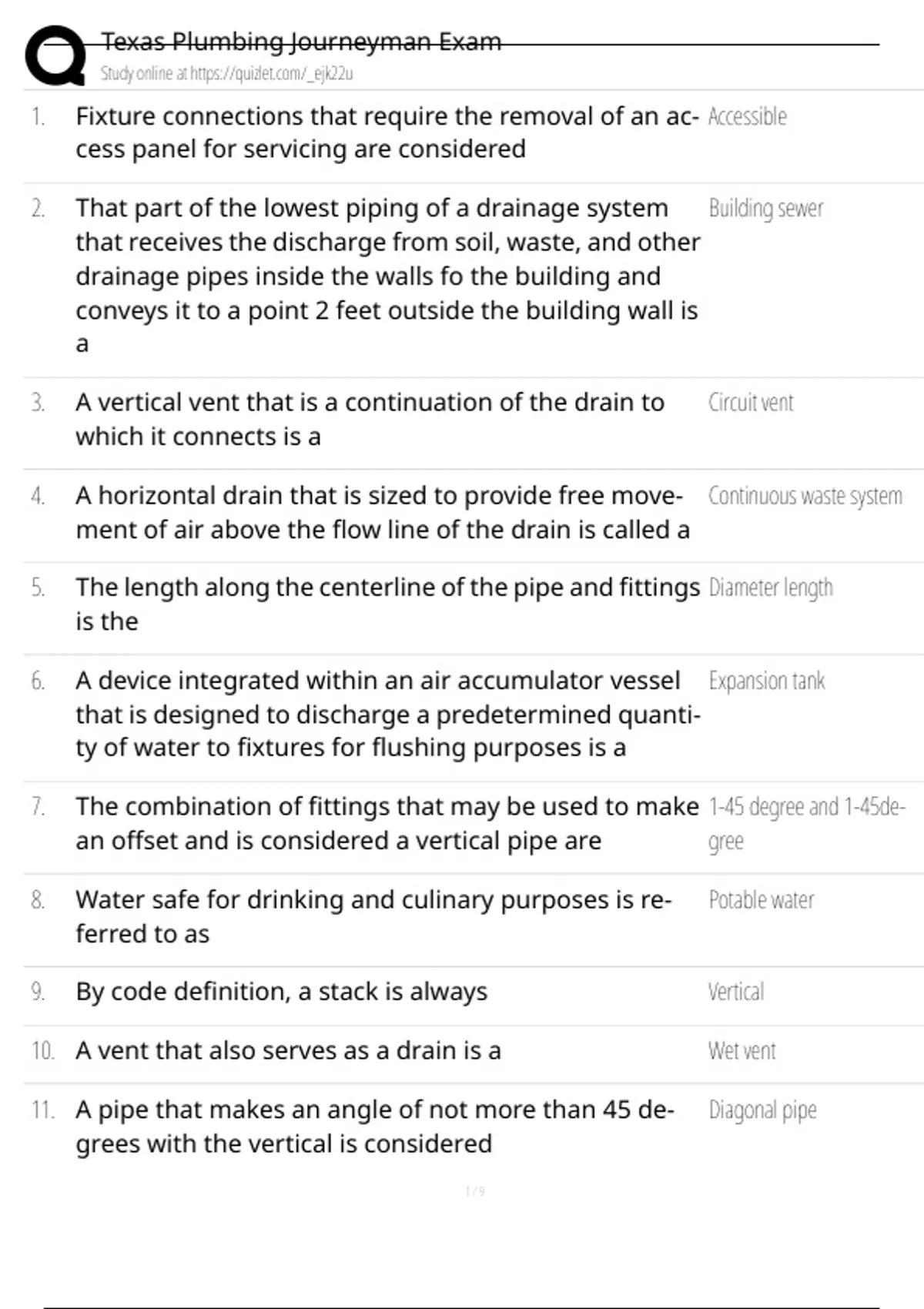Select the answer 'Accessible'

pos(747,117)
